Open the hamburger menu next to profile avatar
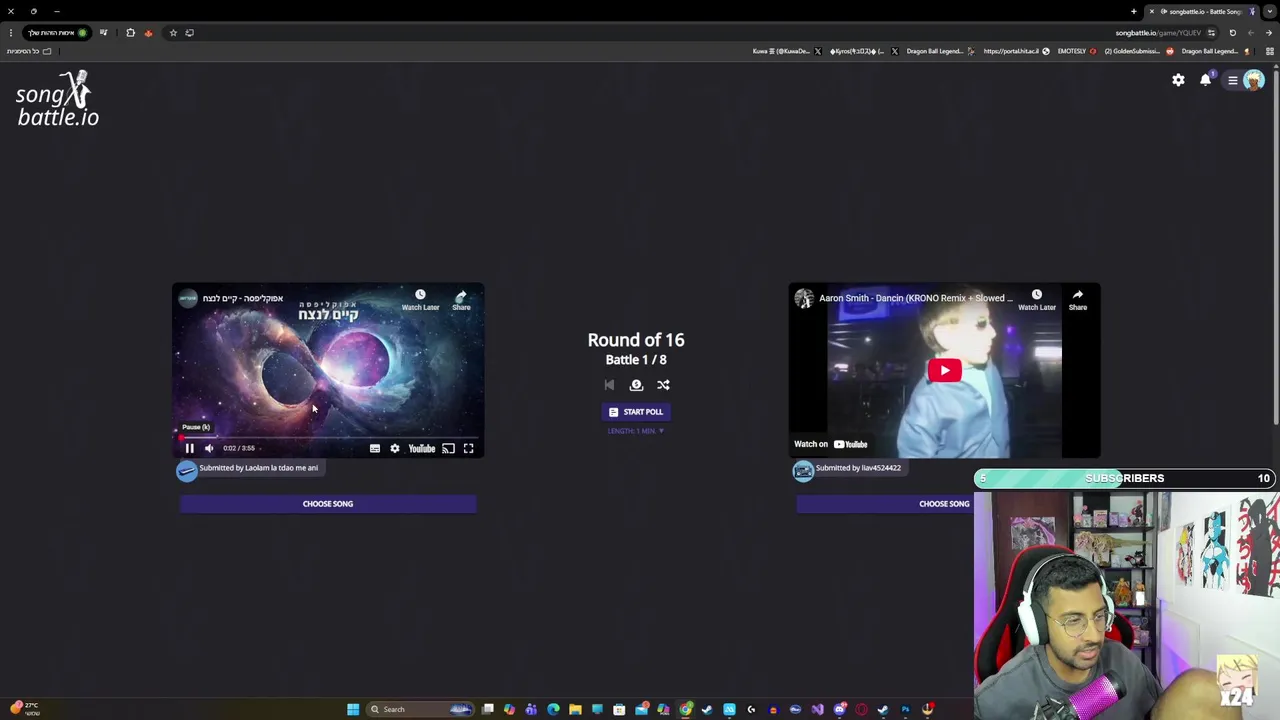The width and height of the screenshot is (1280, 720). (1233, 81)
